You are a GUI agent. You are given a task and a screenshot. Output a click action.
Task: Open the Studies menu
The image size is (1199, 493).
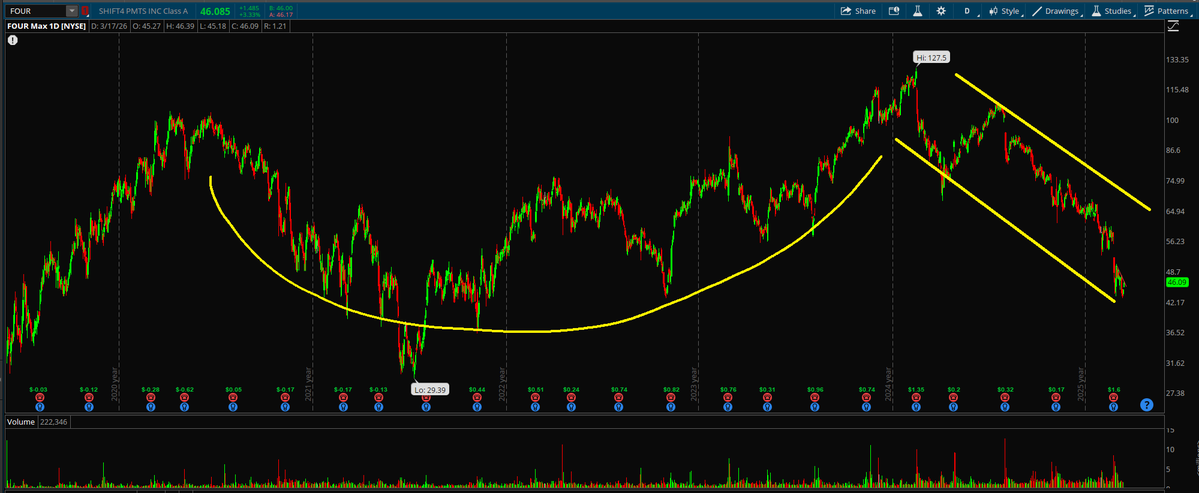pyautogui.click(x=1113, y=11)
